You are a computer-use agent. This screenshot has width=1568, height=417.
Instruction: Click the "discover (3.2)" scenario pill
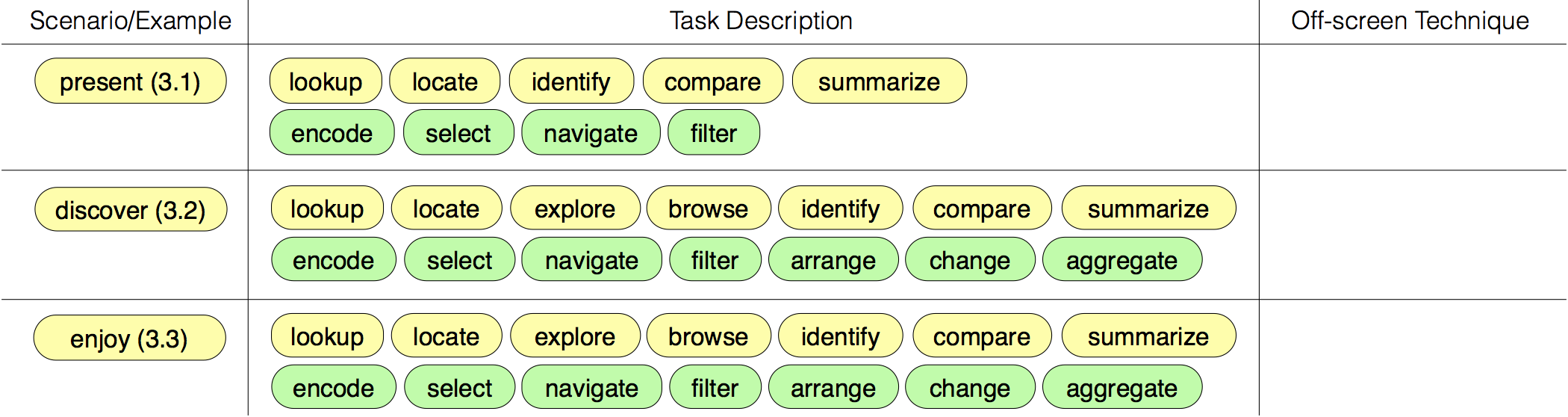[130, 210]
